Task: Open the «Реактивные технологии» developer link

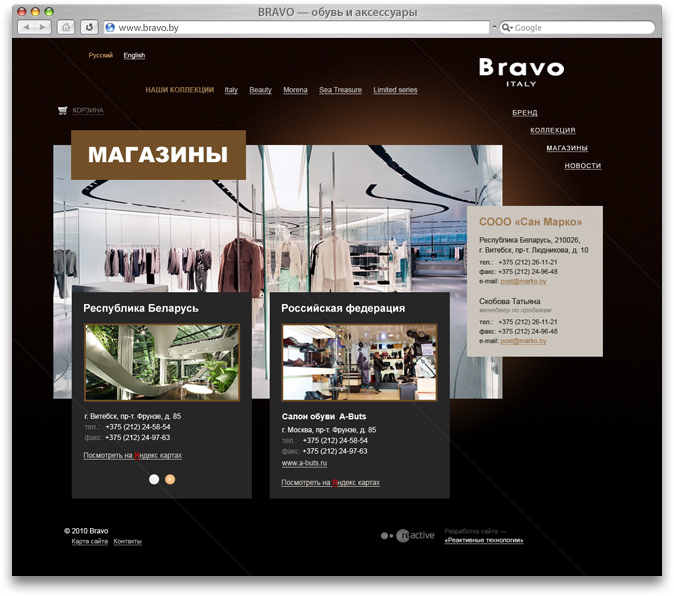Action: [x=484, y=540]
